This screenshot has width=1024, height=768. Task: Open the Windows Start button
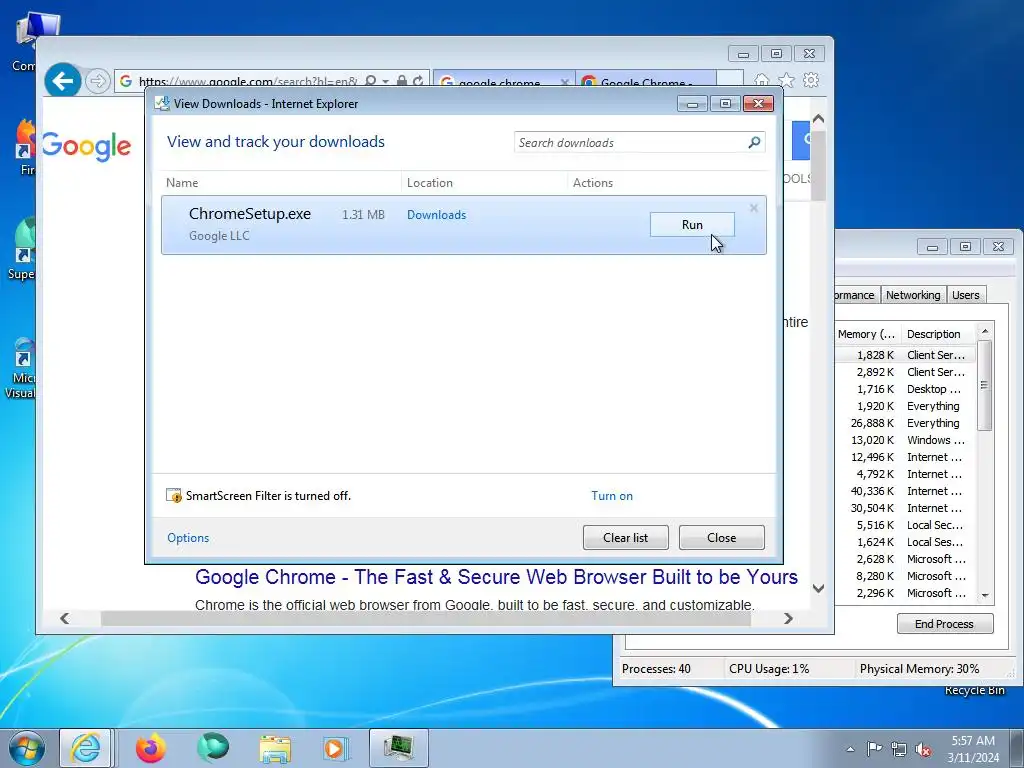27,748
